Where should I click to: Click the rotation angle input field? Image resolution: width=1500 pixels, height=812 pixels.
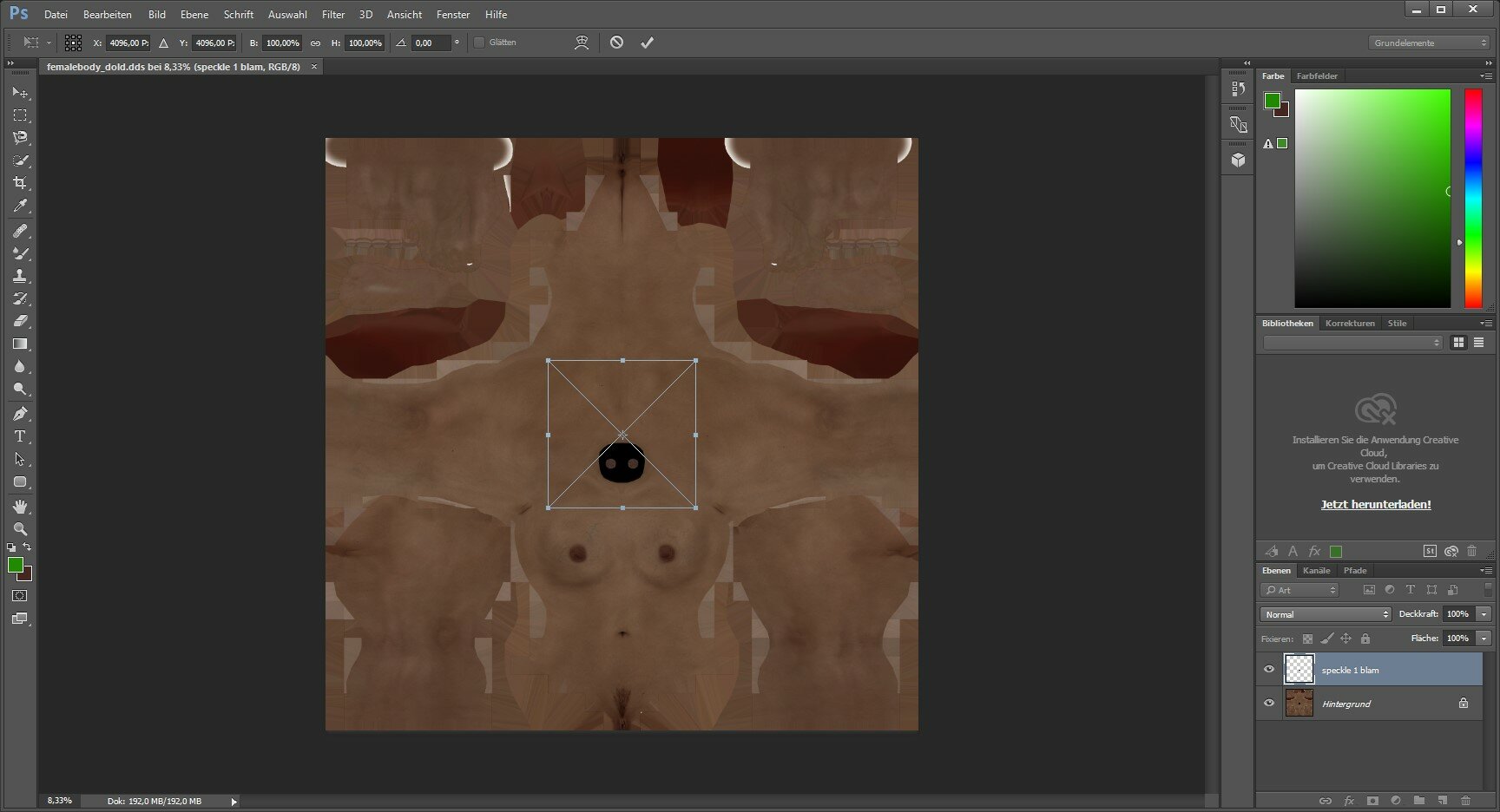click(x=431, y=43)
